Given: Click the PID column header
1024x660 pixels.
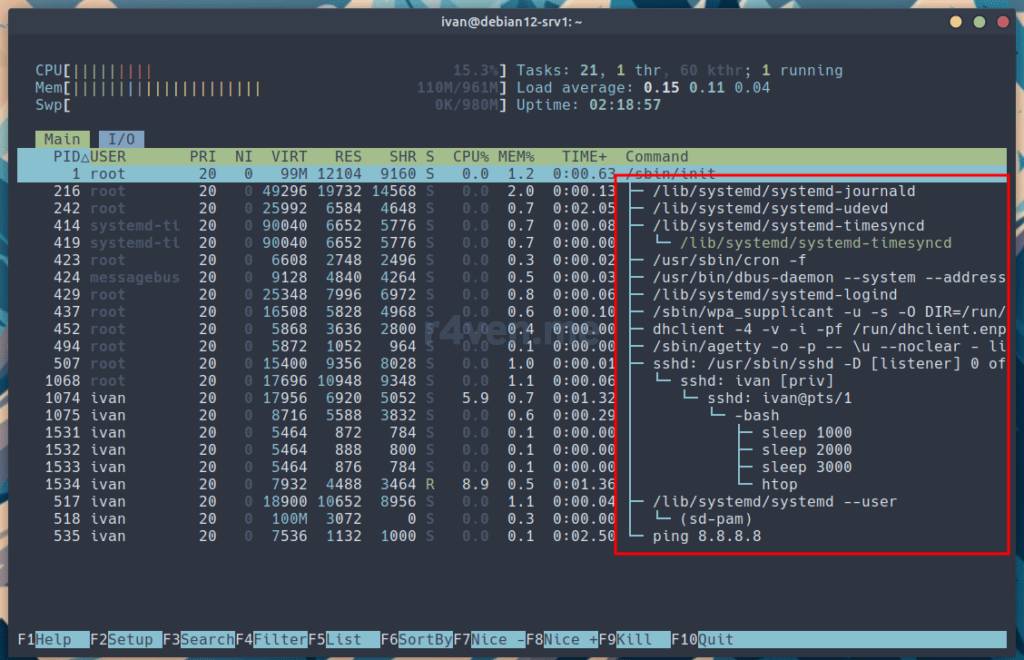Looking at the screenshot, I should click(68, 157).
